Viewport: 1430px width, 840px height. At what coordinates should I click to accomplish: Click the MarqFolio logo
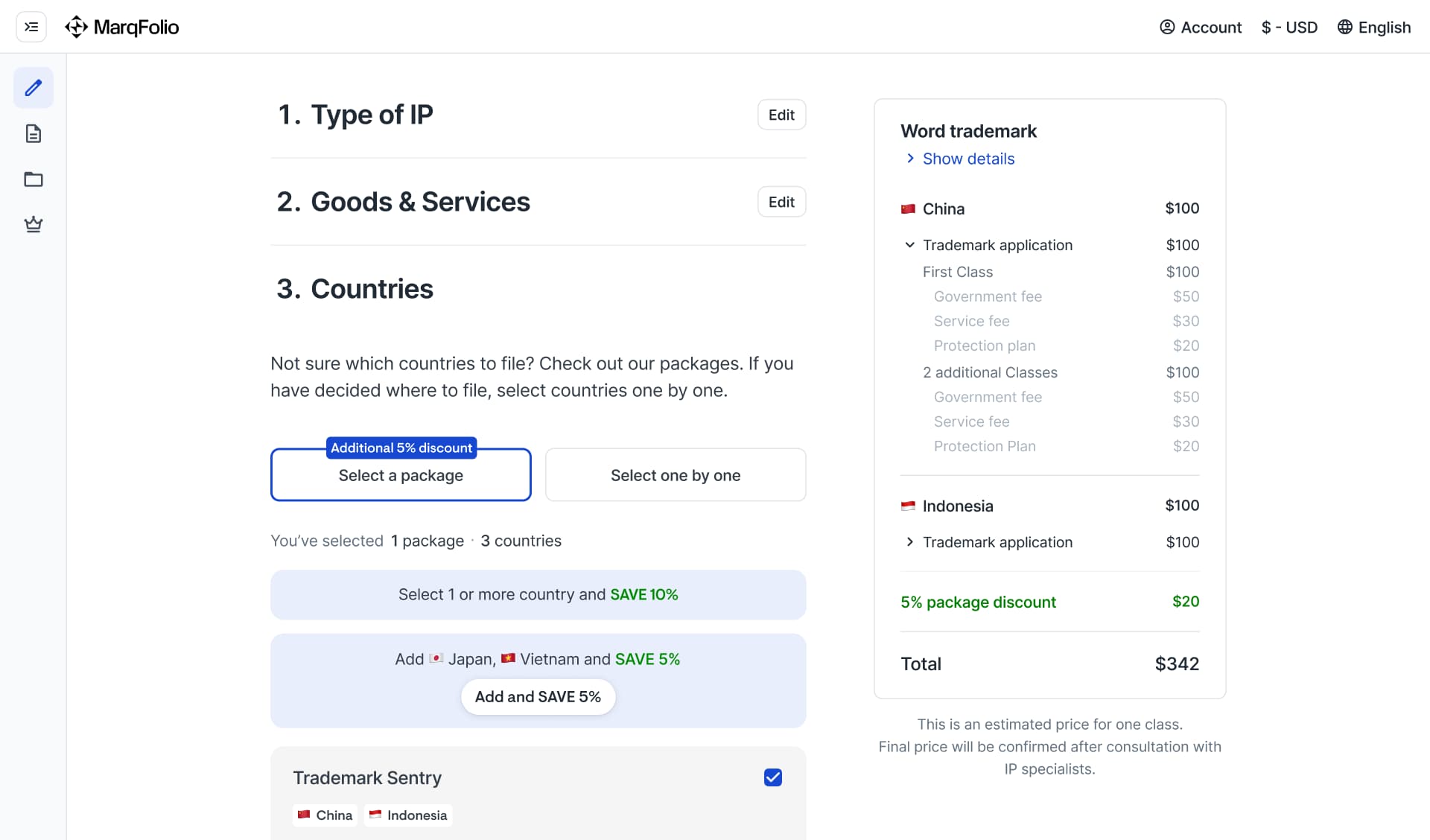click(x=122, y=27)
